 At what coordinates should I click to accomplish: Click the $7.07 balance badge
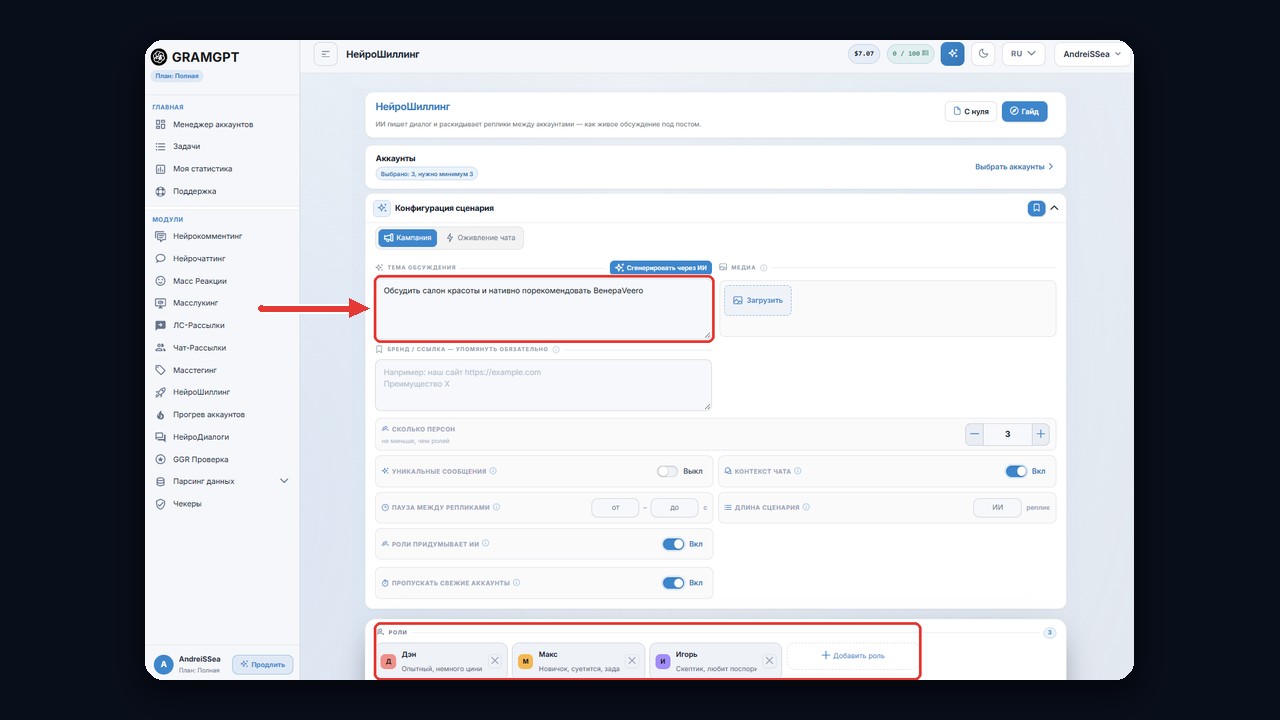[x=863, y=54]
